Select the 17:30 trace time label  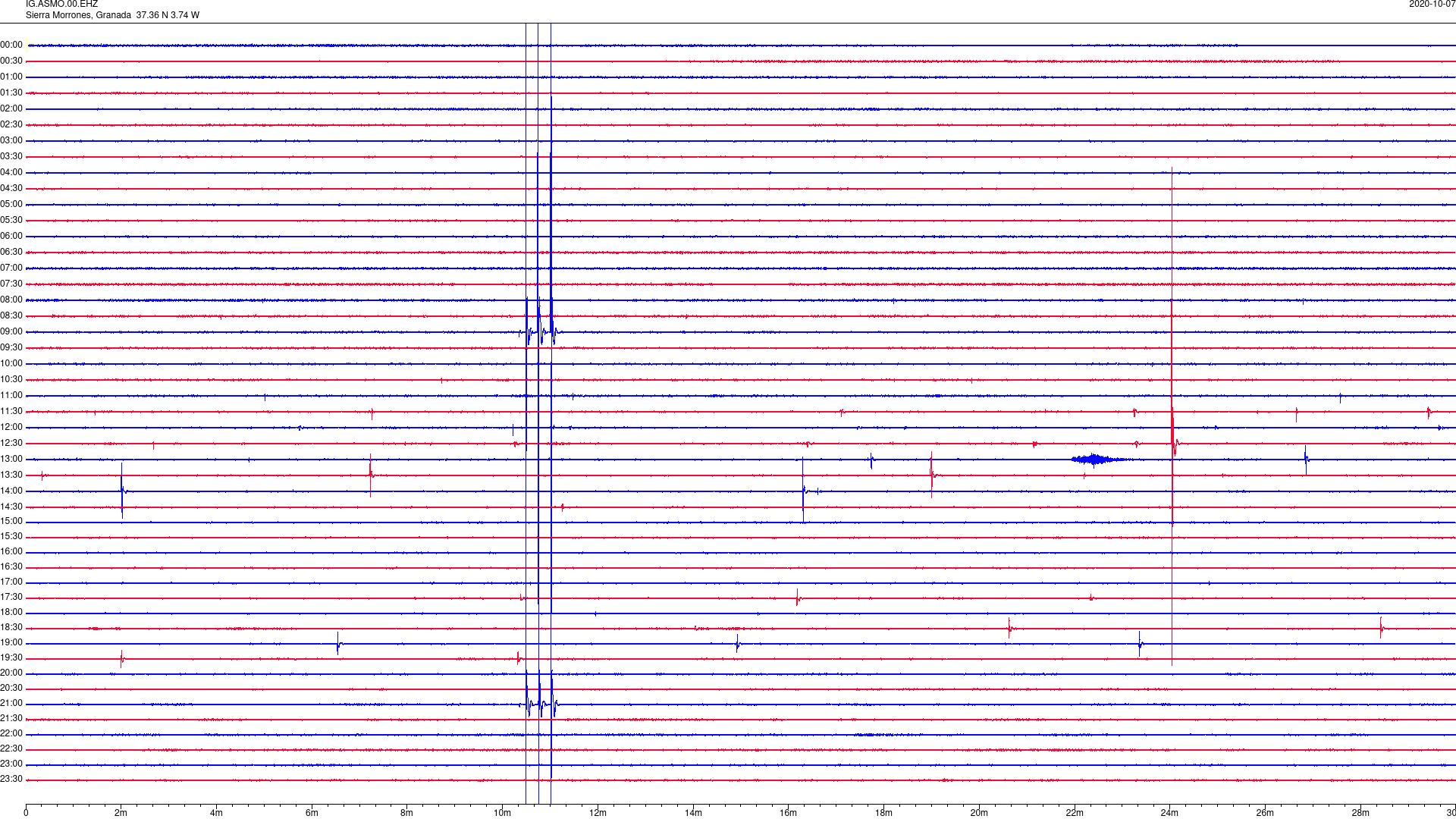click(x=11, y=598)
